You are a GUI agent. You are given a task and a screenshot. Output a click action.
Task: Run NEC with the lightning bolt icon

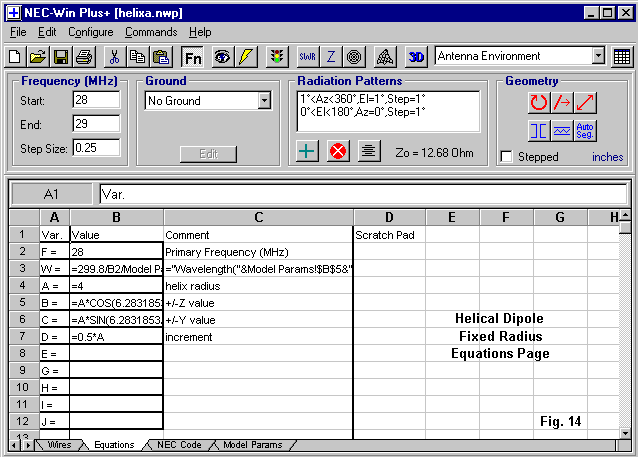[244, 57]
